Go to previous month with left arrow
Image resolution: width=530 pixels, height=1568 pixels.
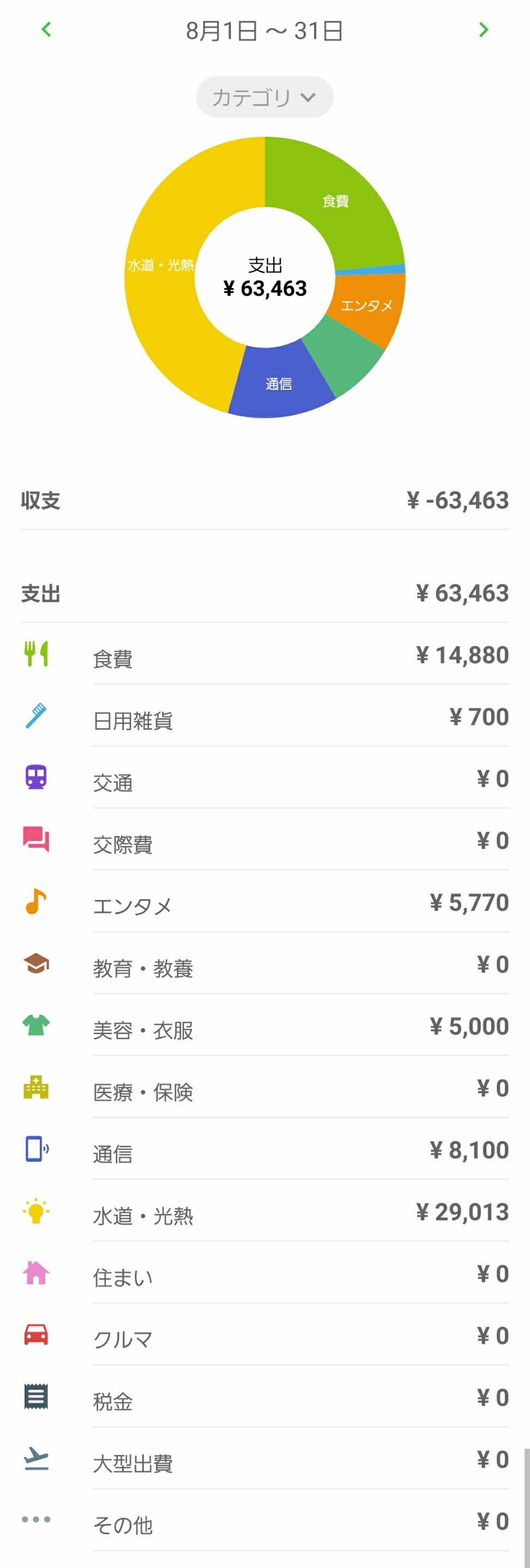pyautogui.click(x=46, y=29)
